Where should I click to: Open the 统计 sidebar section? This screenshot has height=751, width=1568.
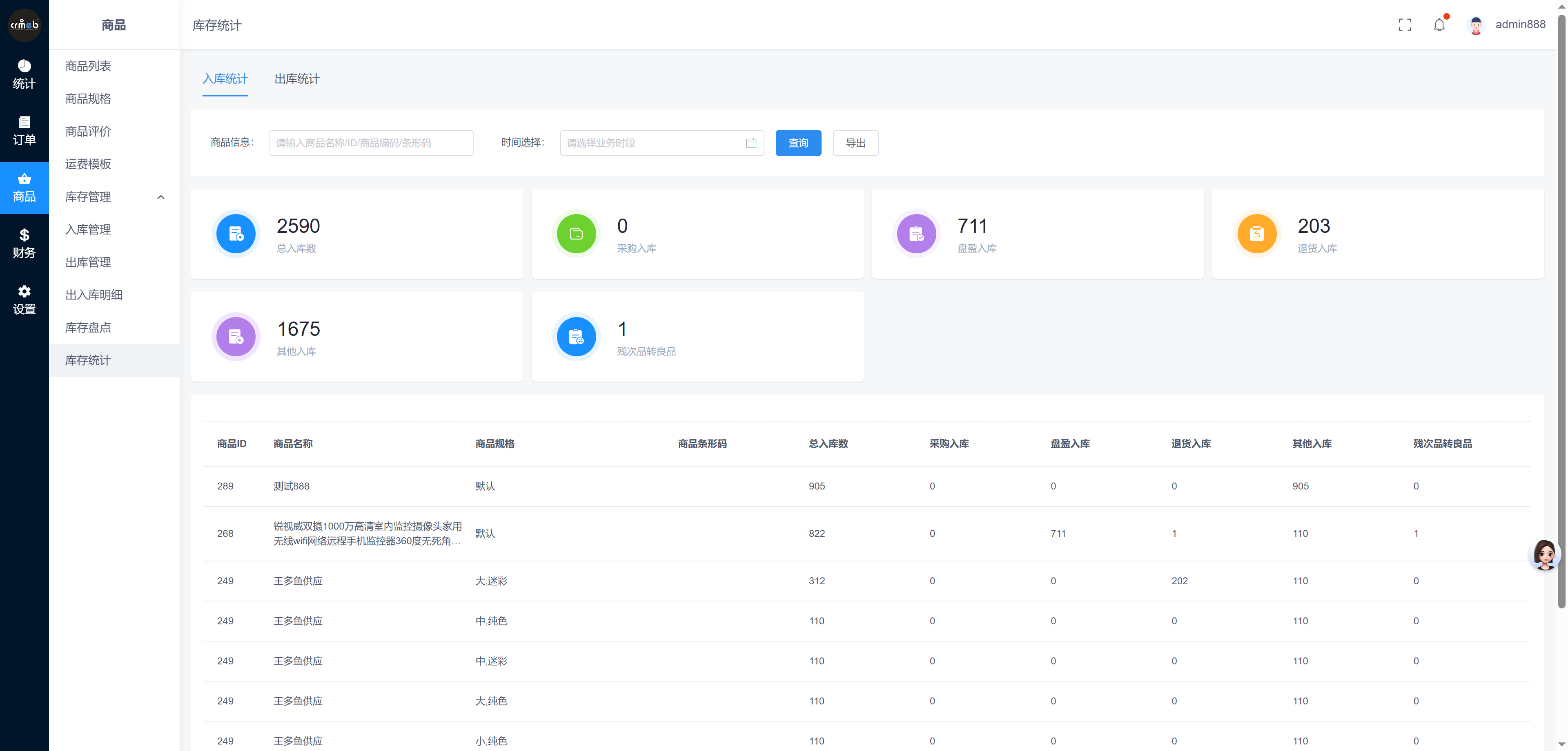(x=24, y=74)
